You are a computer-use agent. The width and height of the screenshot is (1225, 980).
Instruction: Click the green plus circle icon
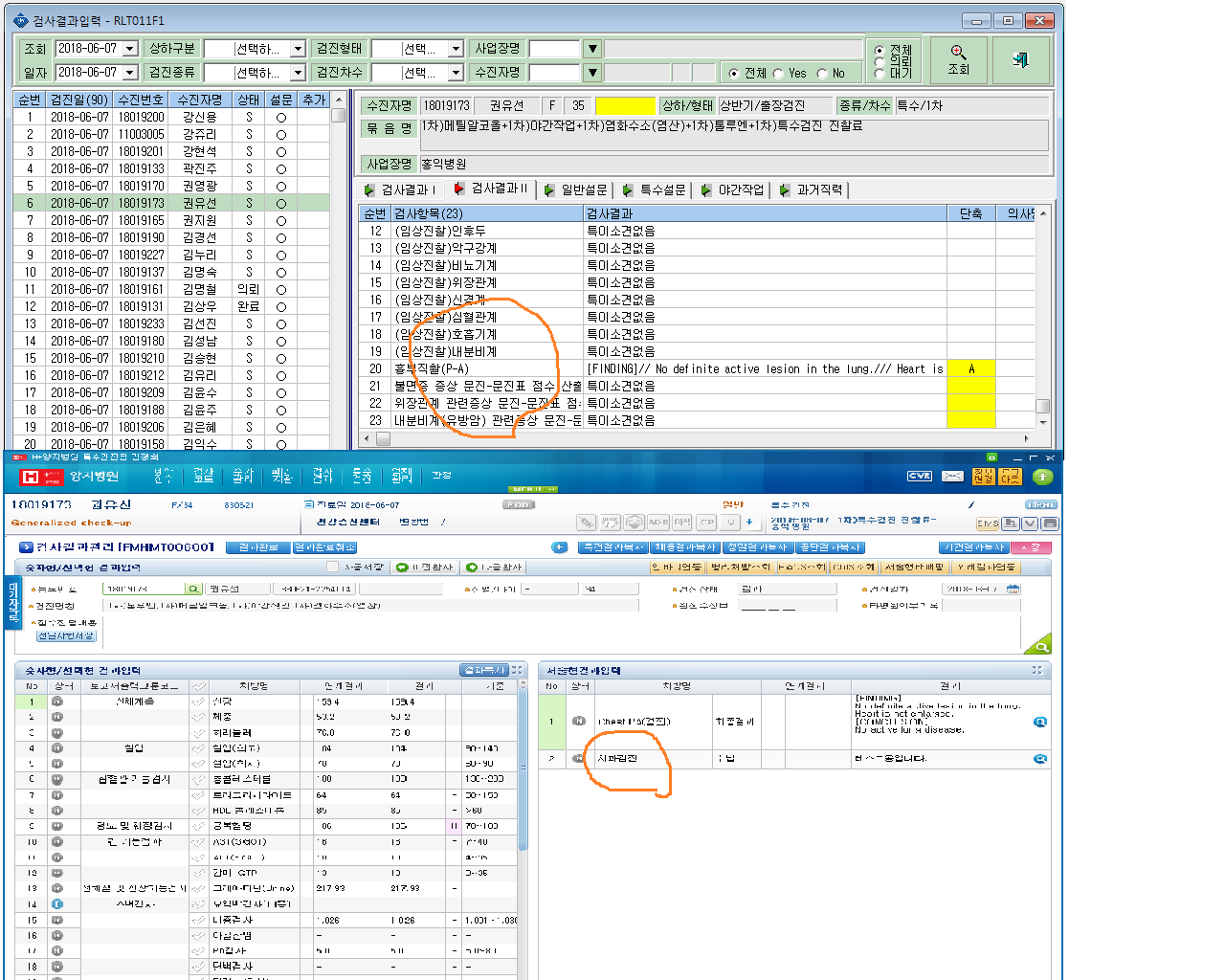(1042, 476)
